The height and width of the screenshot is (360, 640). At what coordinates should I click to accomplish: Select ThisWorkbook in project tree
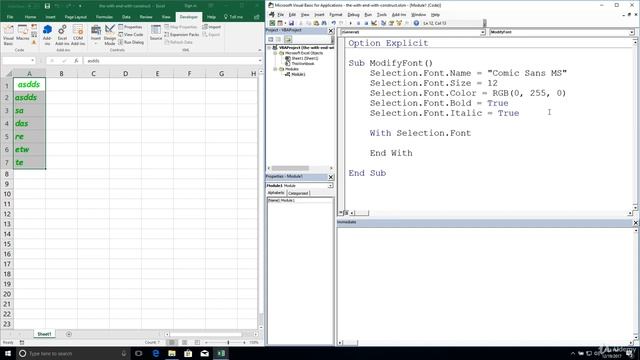302,64
